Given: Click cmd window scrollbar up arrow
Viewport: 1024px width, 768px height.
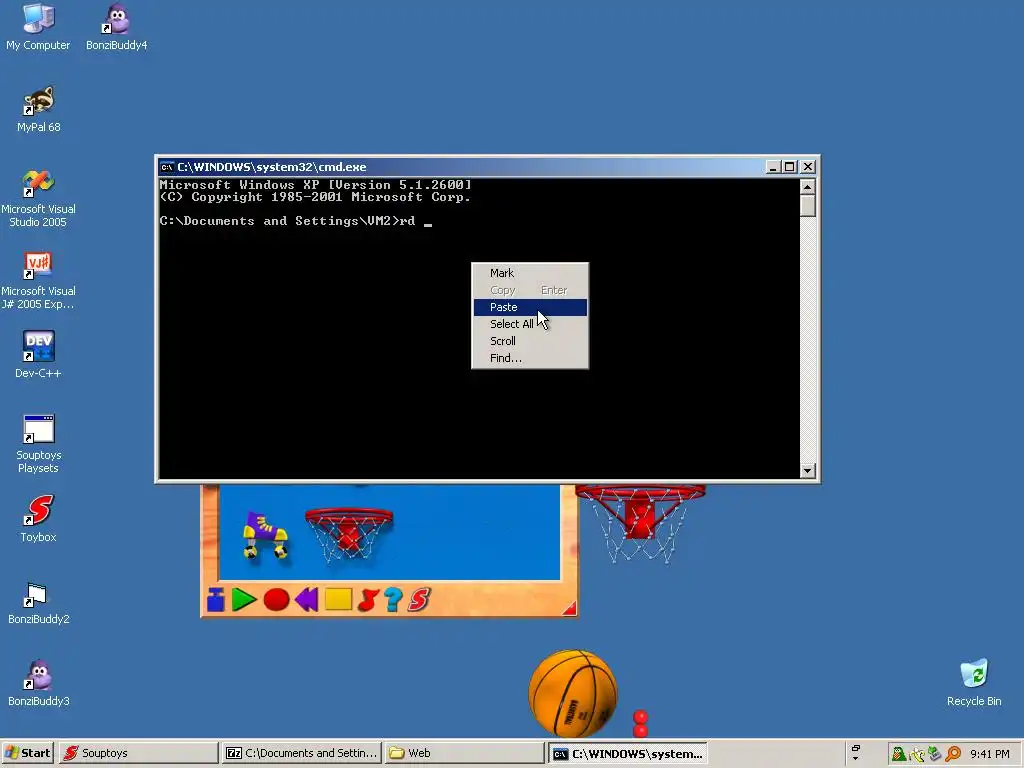Looking at the screenshot, I should [808, 187].
